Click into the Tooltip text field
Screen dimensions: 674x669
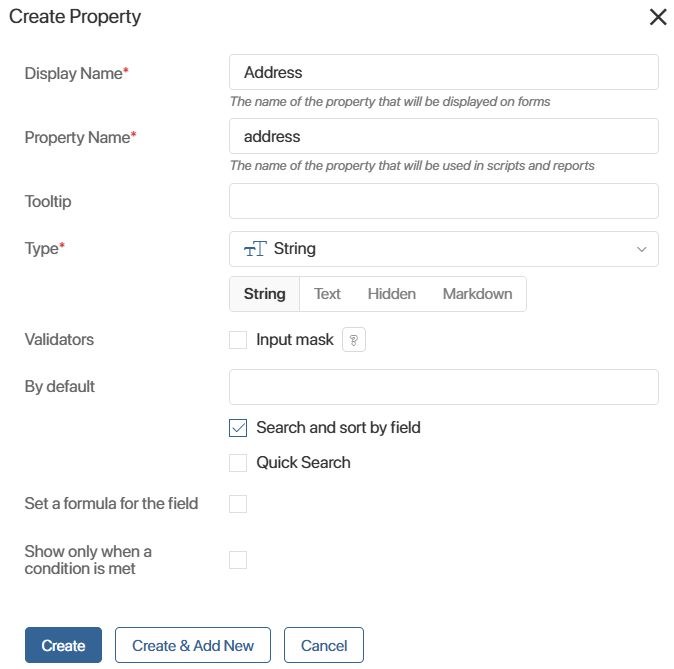coord(444,201)
